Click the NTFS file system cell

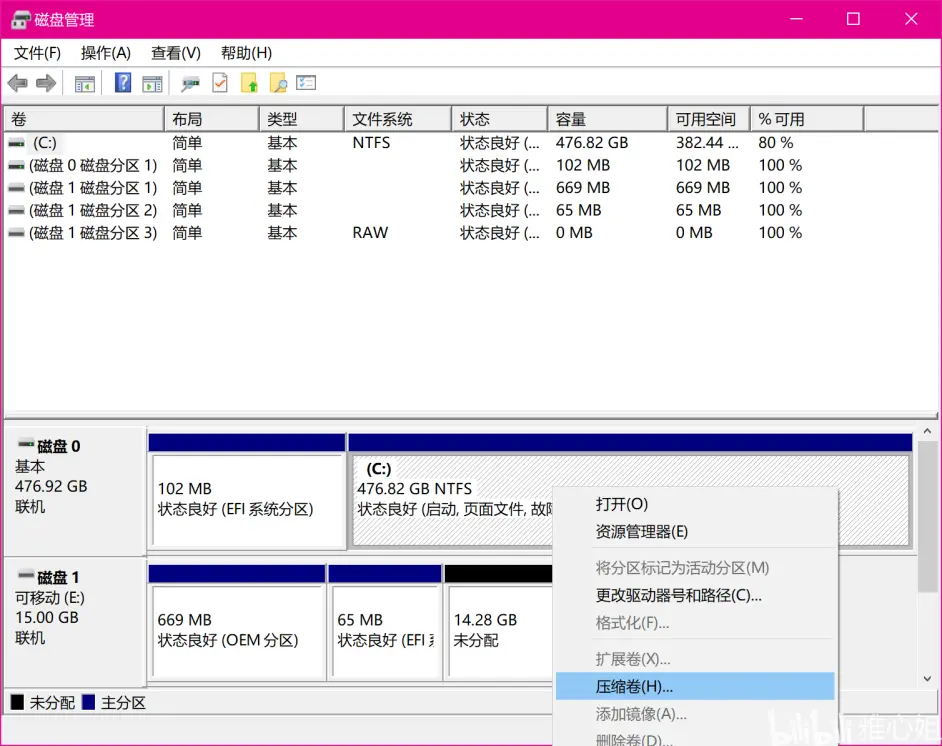pyautogui.click(x=371, y=143)
